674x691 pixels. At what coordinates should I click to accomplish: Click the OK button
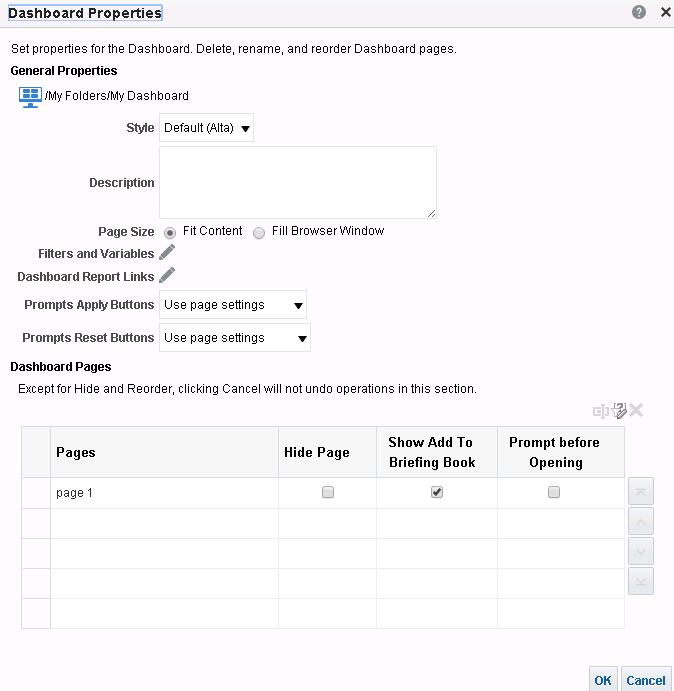(x=603, y=680)
